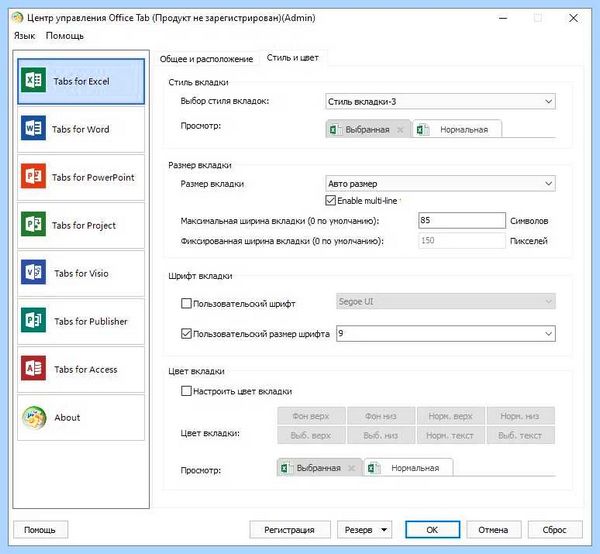Image resolution: width=600 pixels, height=554 pixels.
Task: Select the Project icon in sidebar
Action: [x=34, y=224]
